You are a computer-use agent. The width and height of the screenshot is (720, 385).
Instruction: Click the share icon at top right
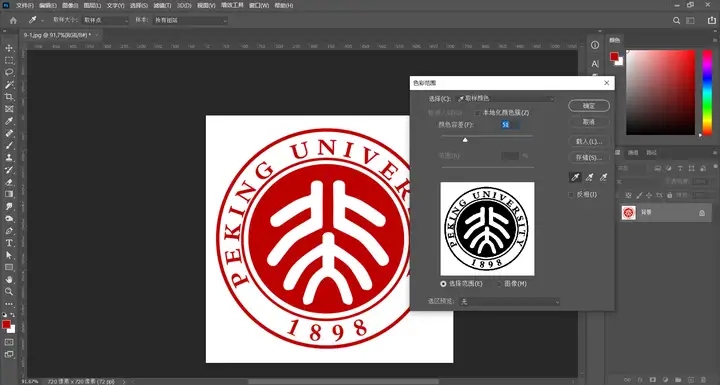coord(712,20)
